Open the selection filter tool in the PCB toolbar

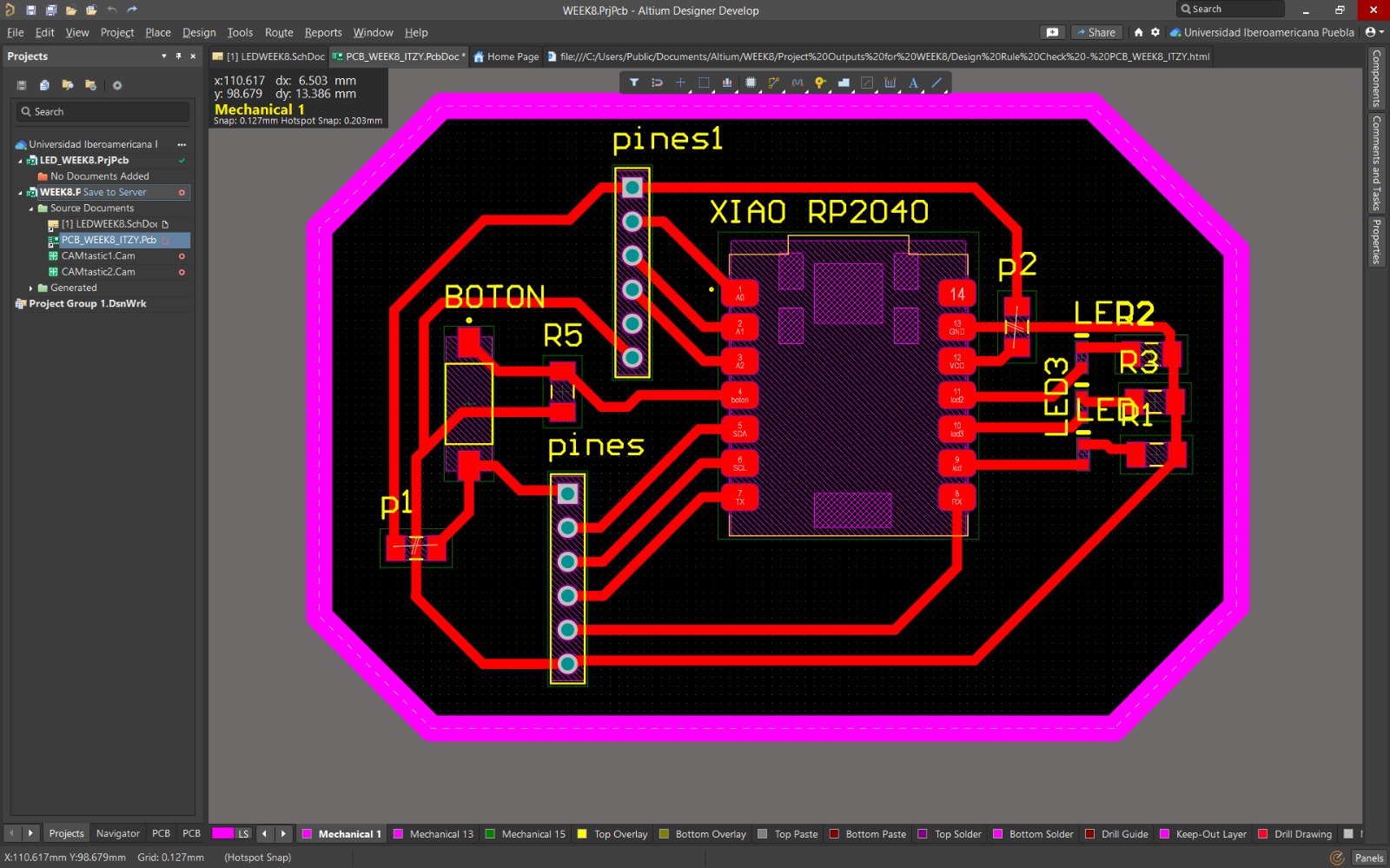pos(634,83)
